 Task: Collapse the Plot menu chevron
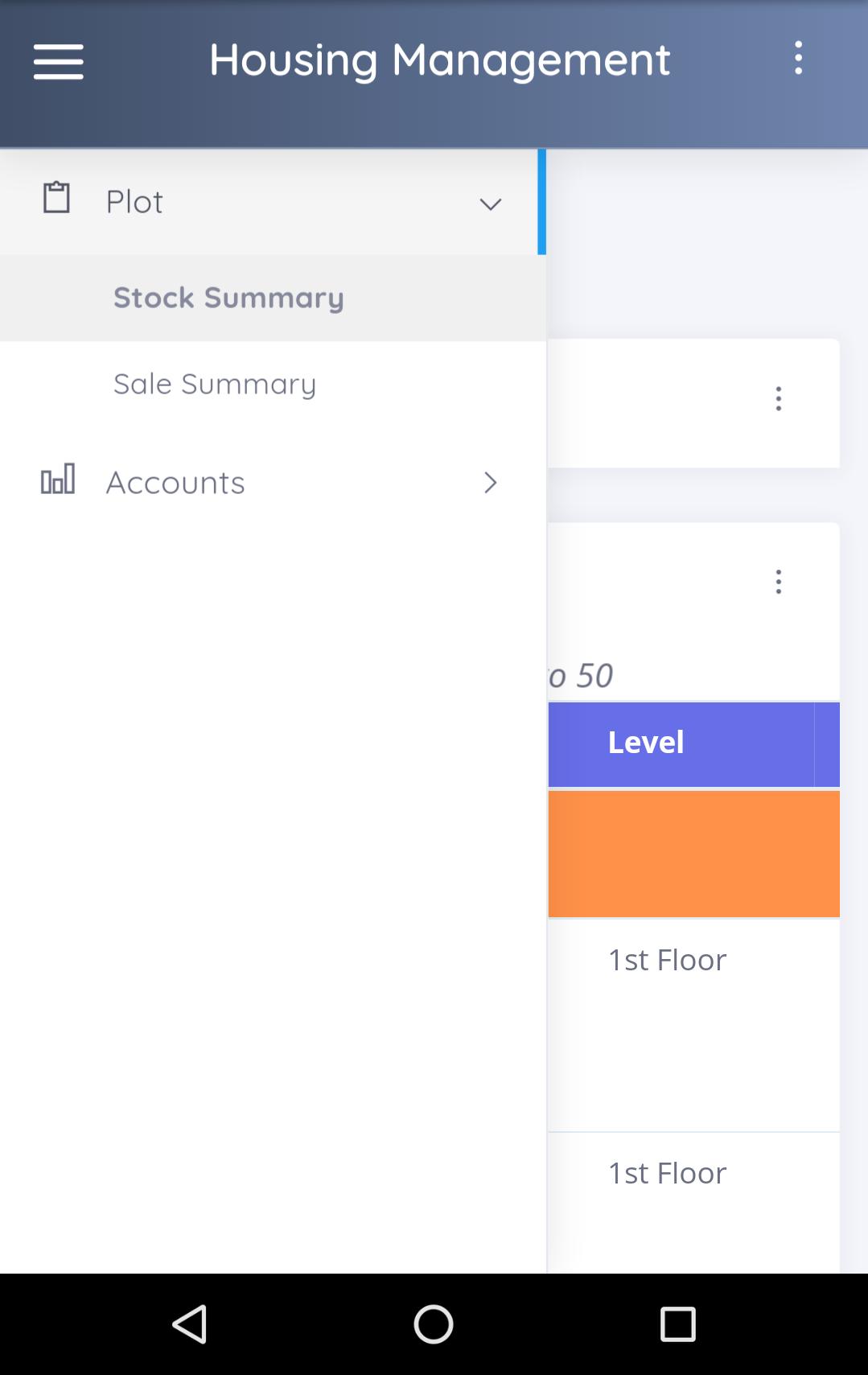491,204
